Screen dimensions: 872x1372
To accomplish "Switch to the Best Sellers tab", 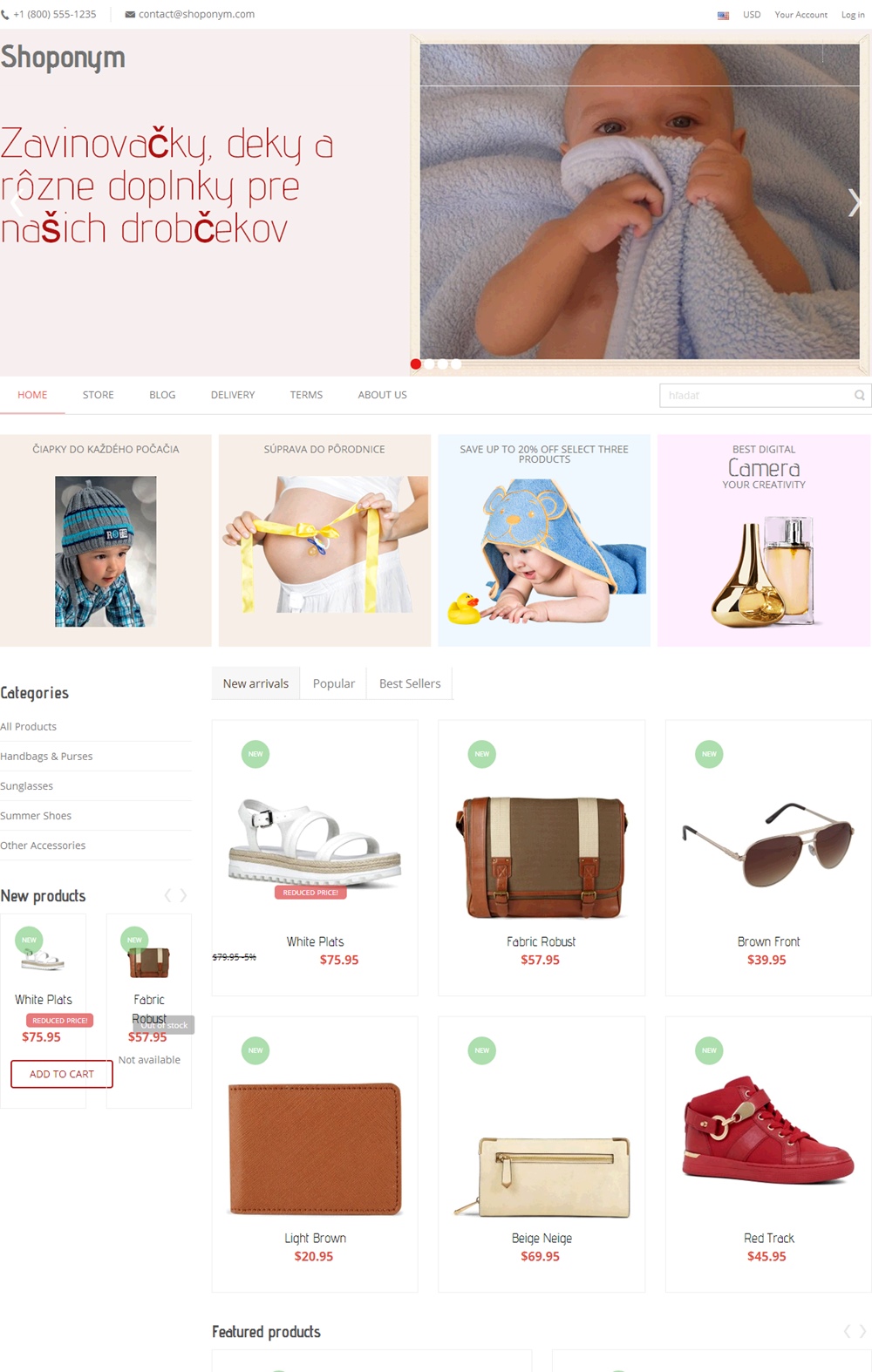I will click(410, 683).
